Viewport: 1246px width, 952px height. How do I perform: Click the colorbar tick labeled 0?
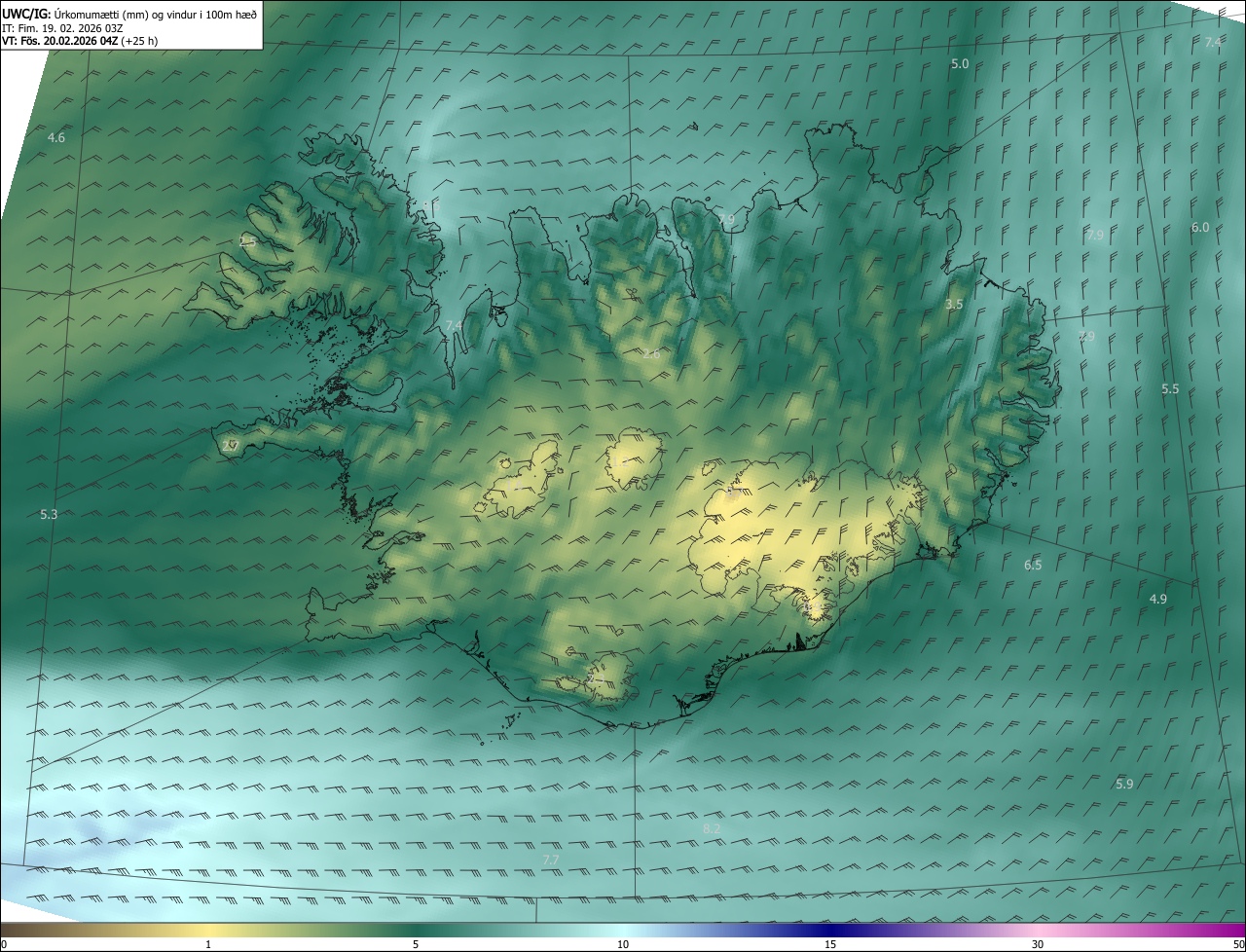point(4,944)
